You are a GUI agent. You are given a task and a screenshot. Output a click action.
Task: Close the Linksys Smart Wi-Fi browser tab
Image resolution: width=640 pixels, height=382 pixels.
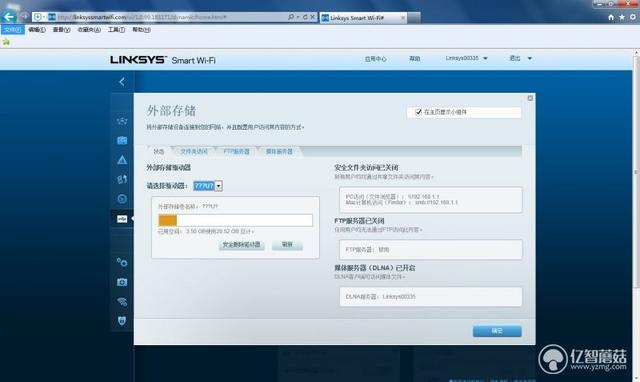click(403, 18)
